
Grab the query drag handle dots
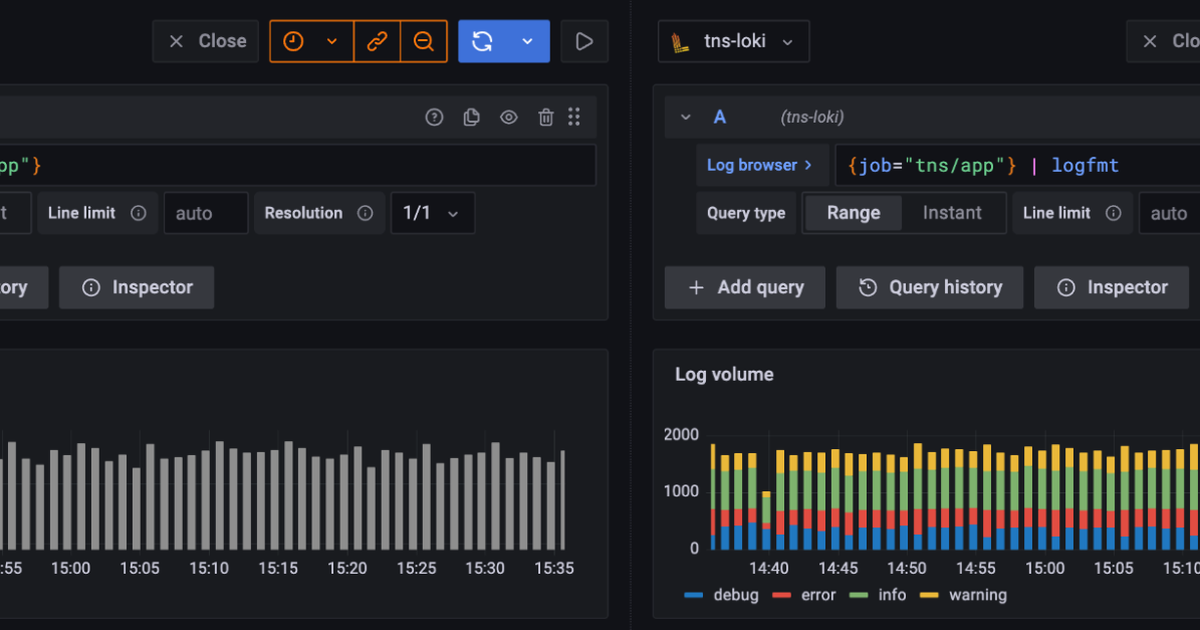click(574, 117)
